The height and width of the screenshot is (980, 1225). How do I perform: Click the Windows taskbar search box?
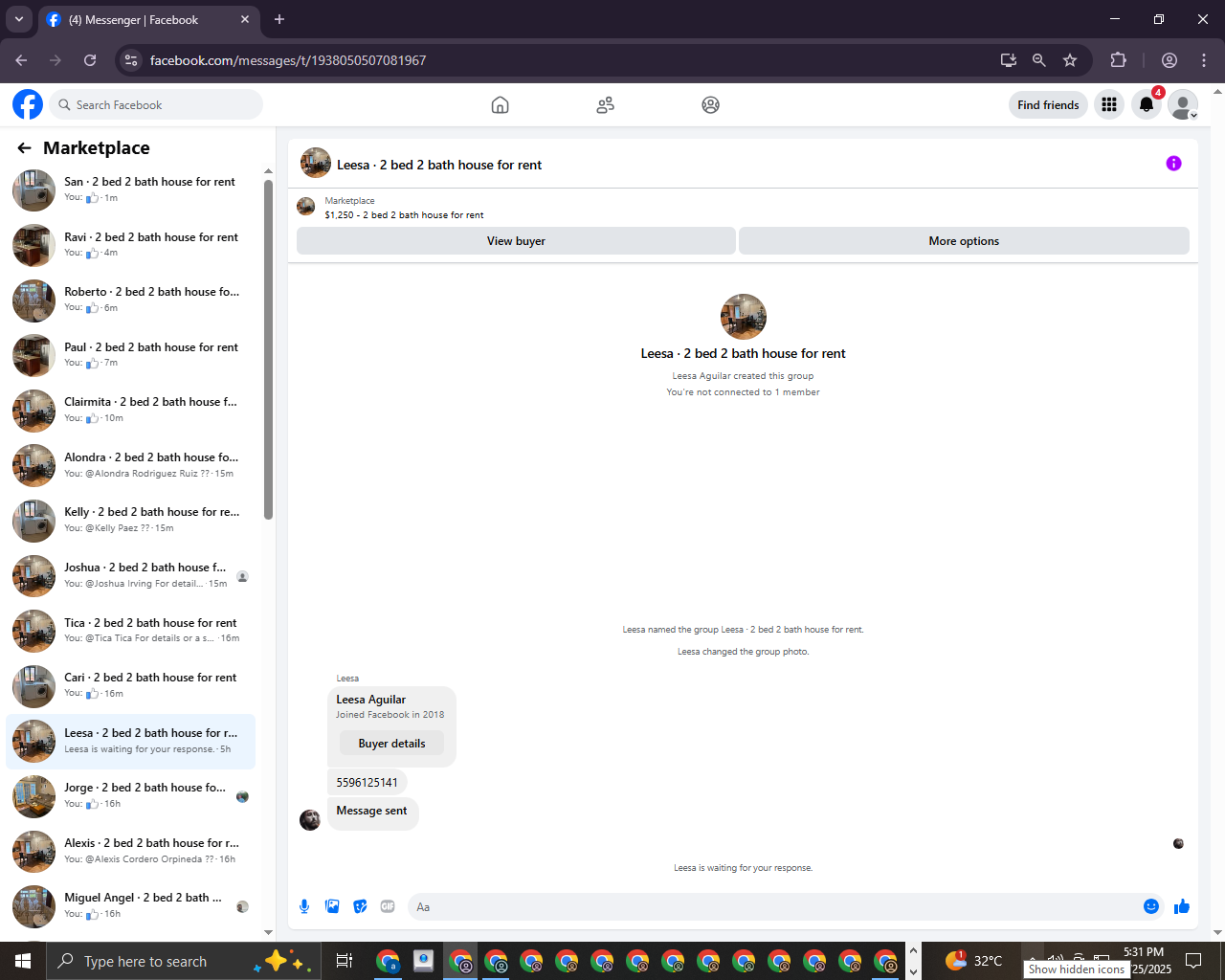pyautogui.click(x=182, y=961)
